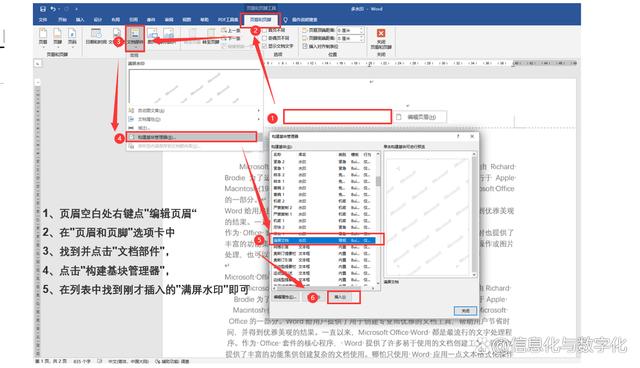Click the Insert (插入) button in dialog
This screenshot has width=640, height=368.
341,297
